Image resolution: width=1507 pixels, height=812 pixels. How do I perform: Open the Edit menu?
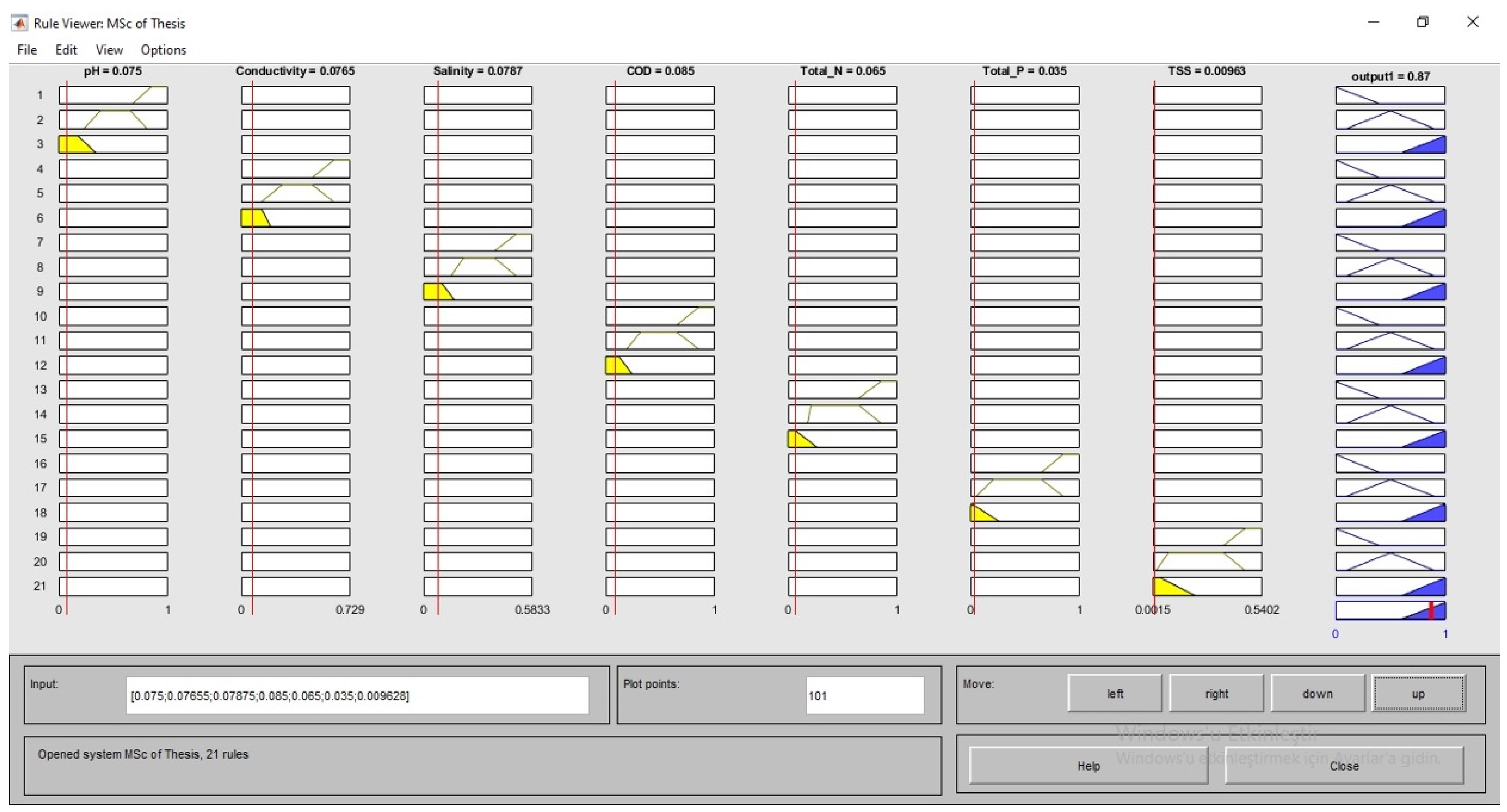point(66,50)
